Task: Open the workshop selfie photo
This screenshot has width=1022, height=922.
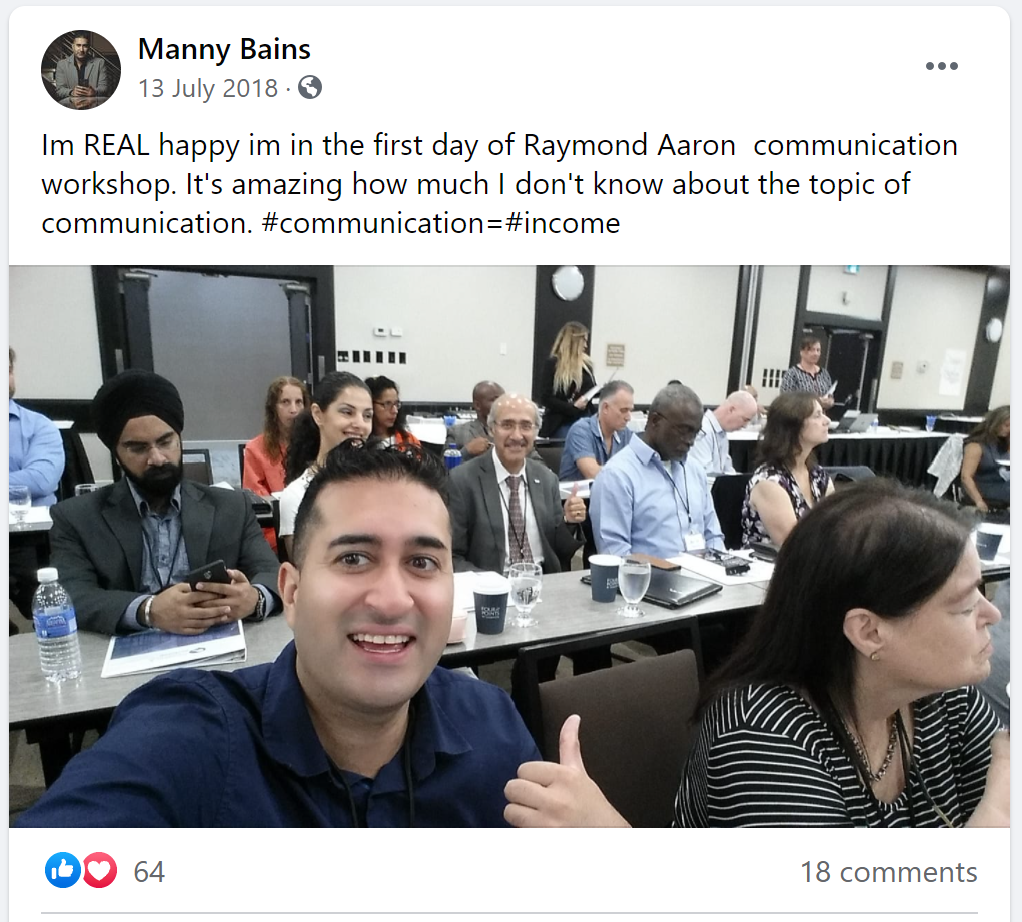Action: (509, 546)
